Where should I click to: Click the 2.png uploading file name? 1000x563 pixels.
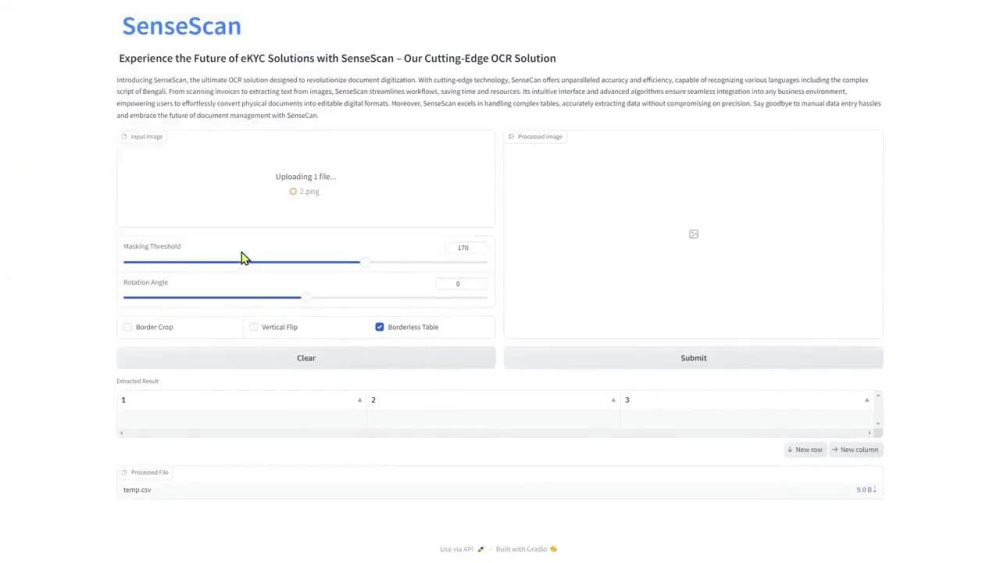[x=309, y=191]
